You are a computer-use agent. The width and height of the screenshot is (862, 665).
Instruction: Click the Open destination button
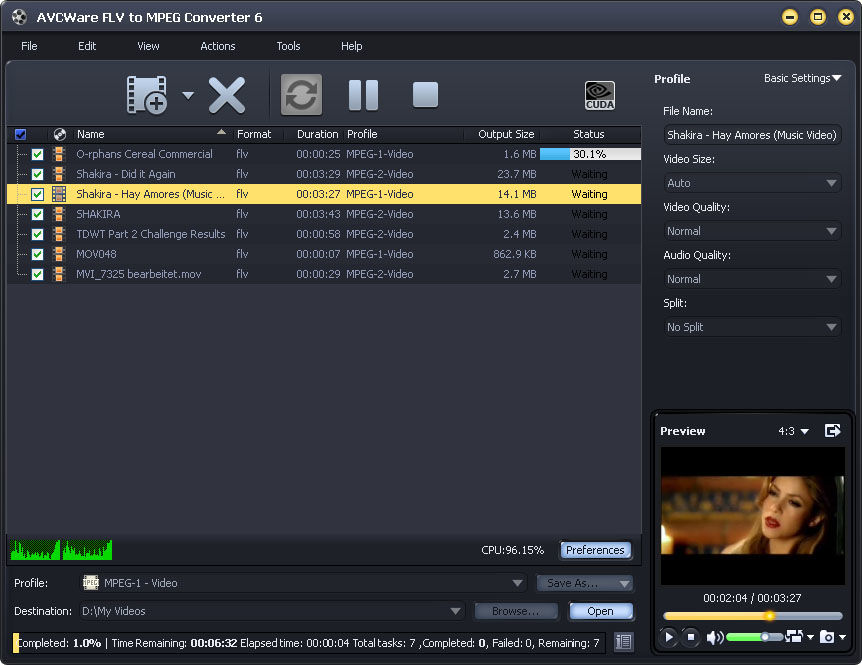[x=600, y=611]
